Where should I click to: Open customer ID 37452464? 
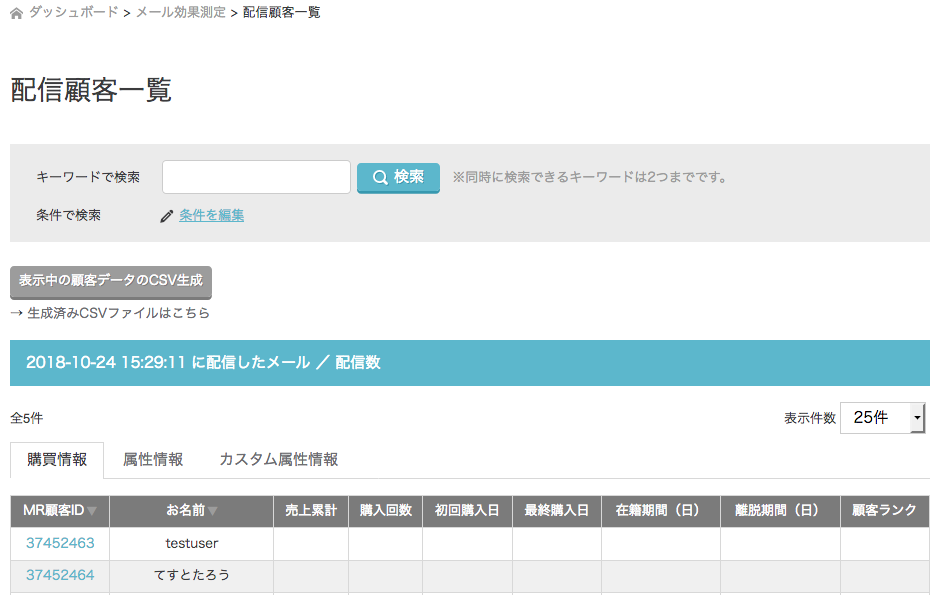tap(60, 575)
